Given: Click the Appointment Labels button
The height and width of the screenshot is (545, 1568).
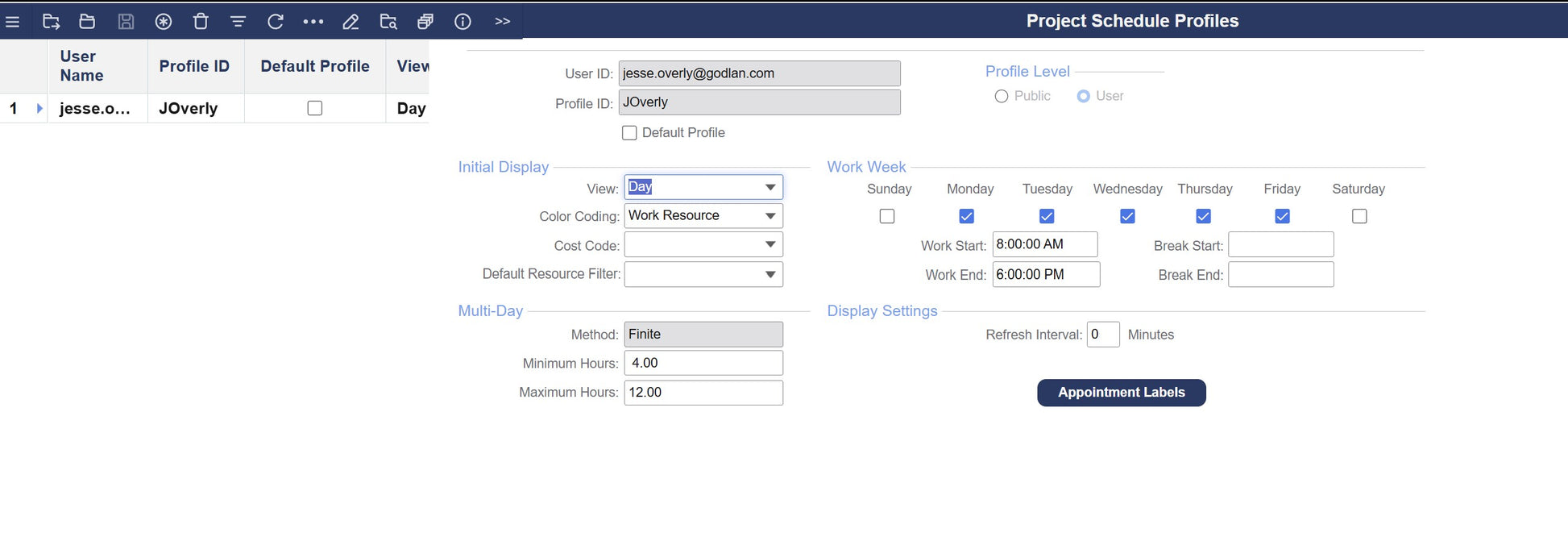Looking at the screenshot, I should pyautogui.click(x=1121, y=393).
